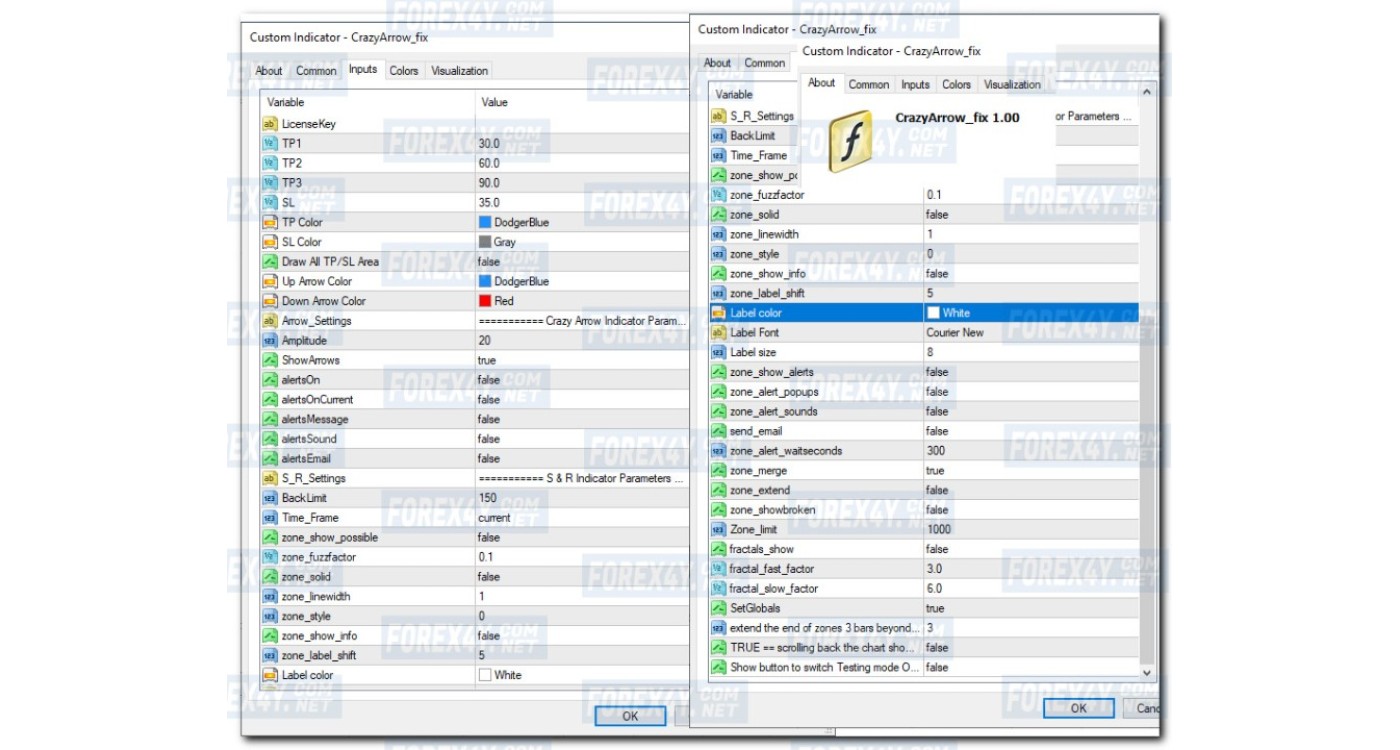Image resolution: width=1400 pixels, height=750 pixels.
Task: Toggle the alertsOn value false
Action: pyautogui.click(x=489, y=380)
